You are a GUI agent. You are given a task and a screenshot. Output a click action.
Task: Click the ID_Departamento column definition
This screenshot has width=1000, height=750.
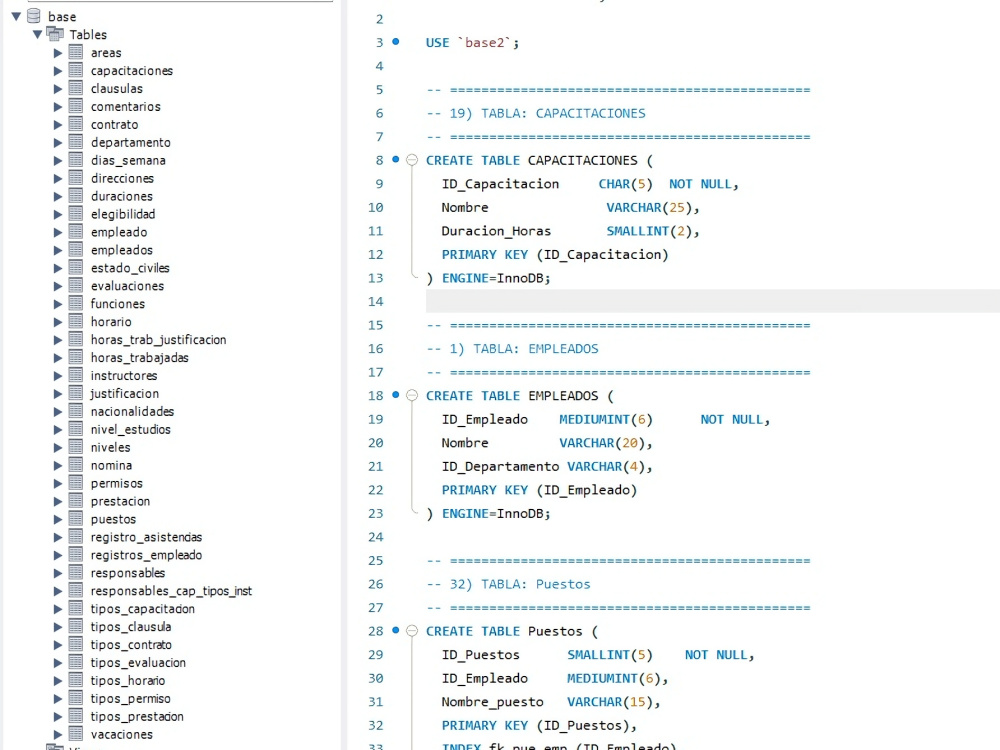pyautogui.click(x=547, y=467)
